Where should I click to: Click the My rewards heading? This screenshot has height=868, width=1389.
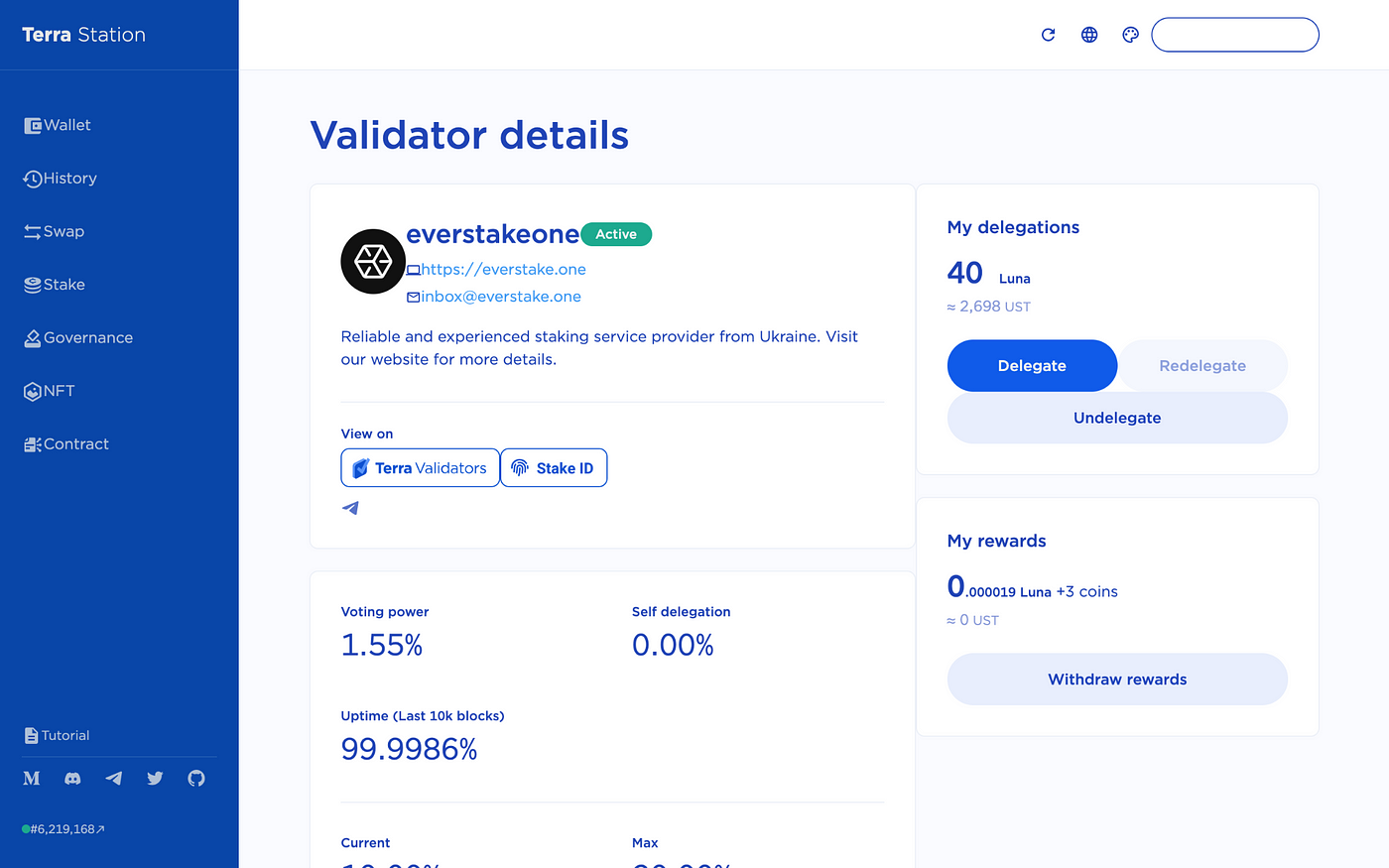tap(997, 541)
